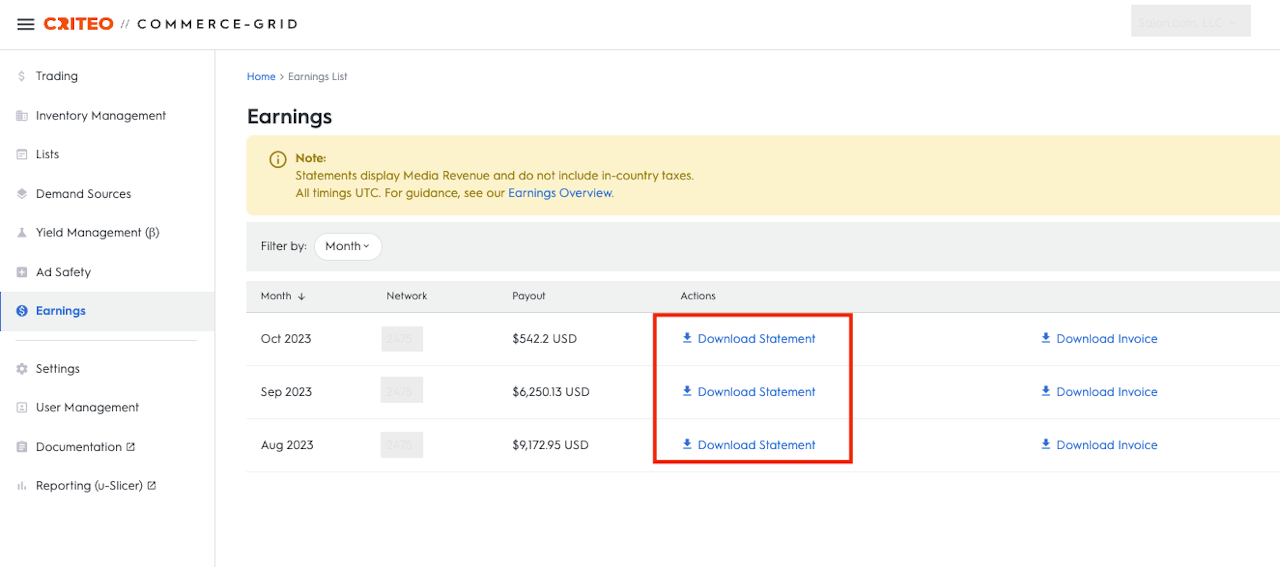Click the Yield Management flask icon
The image size is (1280, 567).
22,233
